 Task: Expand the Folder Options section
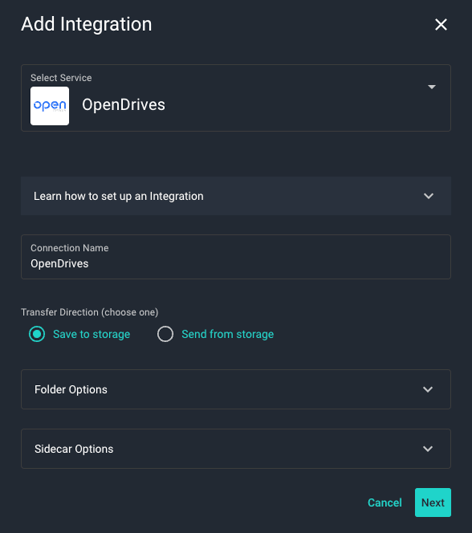click(236, 389)
